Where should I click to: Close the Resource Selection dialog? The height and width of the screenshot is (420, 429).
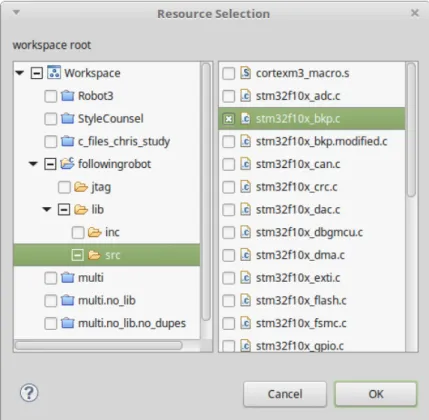(x=415, y=13)
